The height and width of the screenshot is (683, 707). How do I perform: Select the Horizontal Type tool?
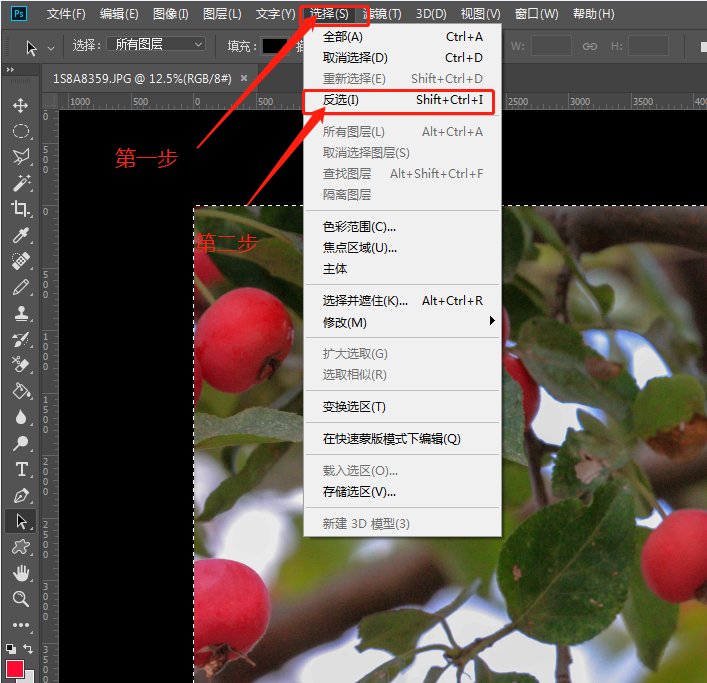(20, 469)
